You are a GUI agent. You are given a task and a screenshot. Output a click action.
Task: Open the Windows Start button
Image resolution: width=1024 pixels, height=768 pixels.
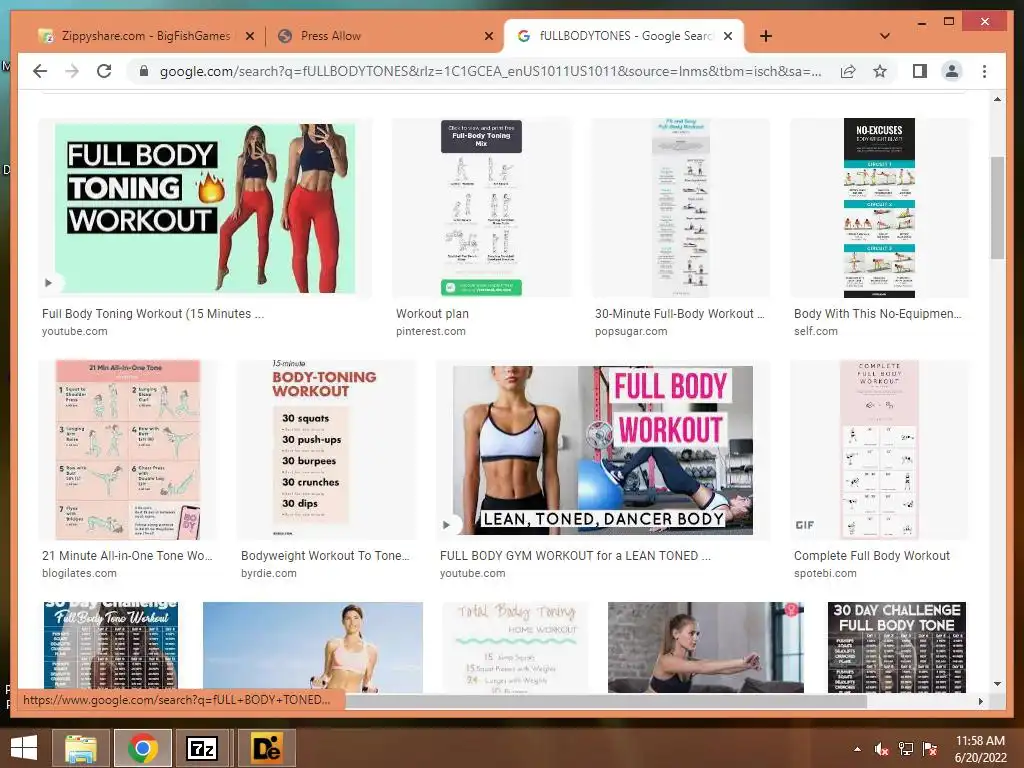tap(24, 748)
